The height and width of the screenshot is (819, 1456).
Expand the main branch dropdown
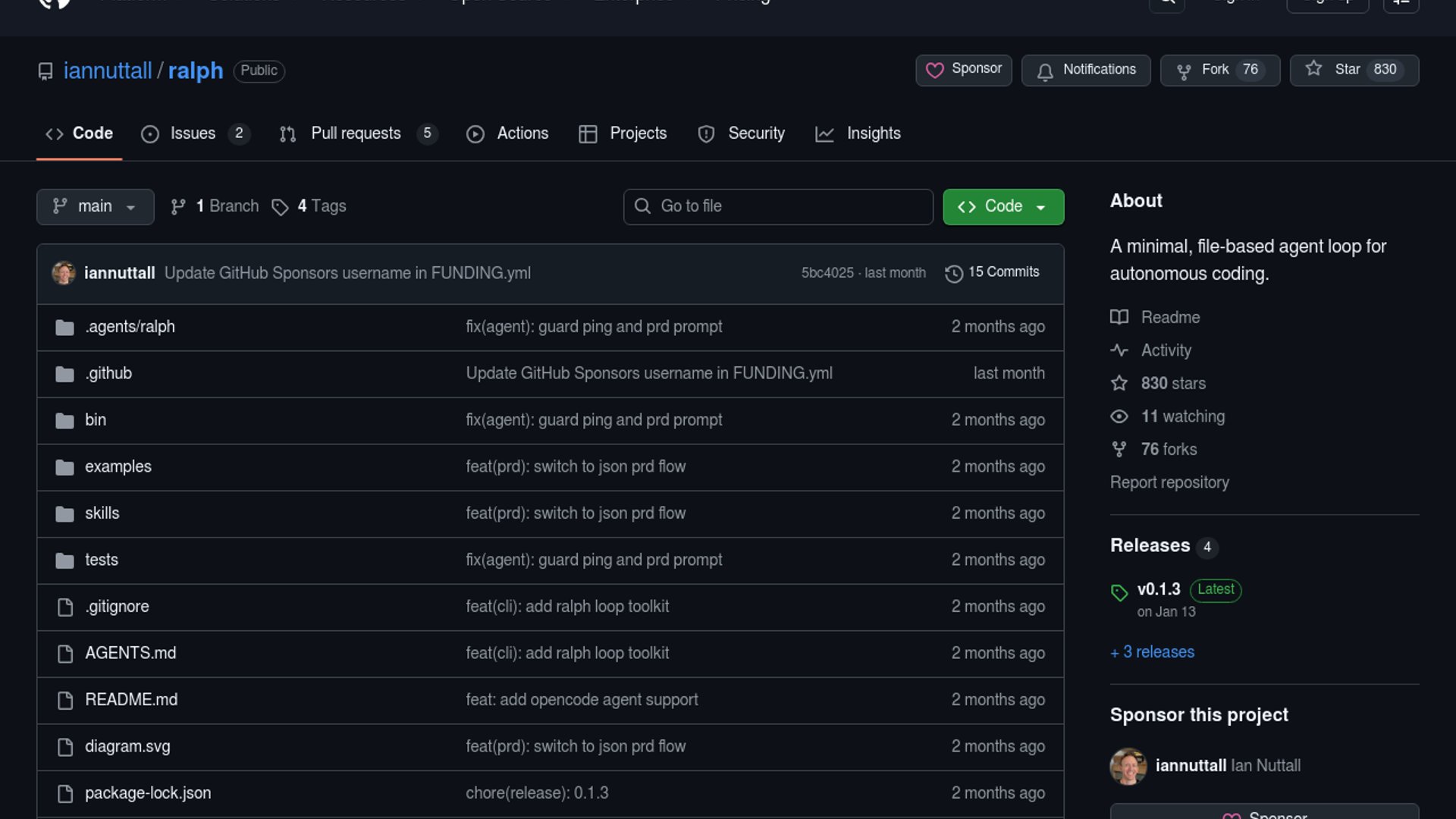[95, 206]
